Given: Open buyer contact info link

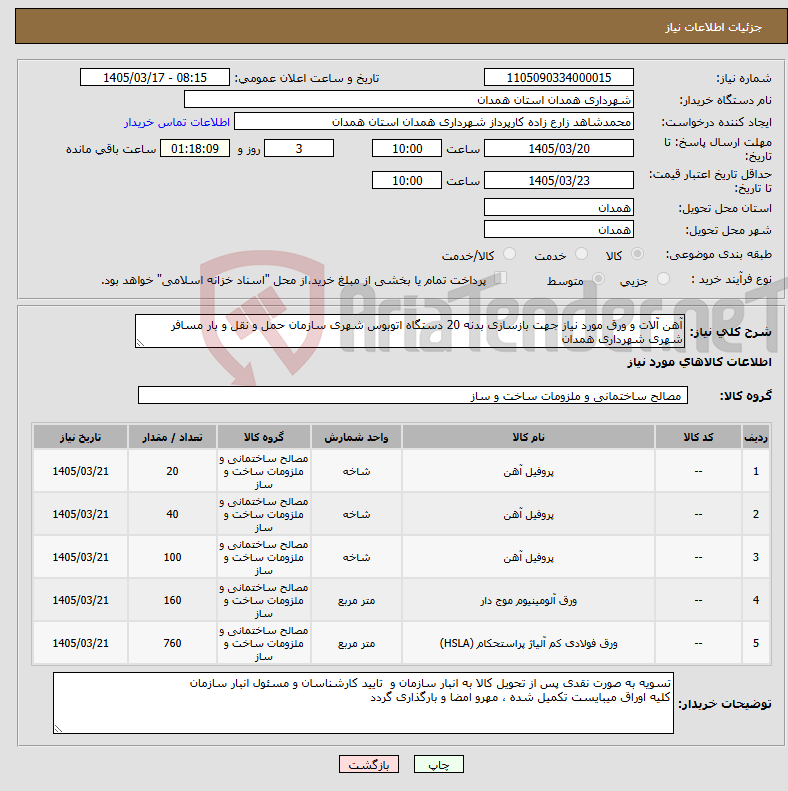Looking at the screenshot, I should click(x=177, y=123).
